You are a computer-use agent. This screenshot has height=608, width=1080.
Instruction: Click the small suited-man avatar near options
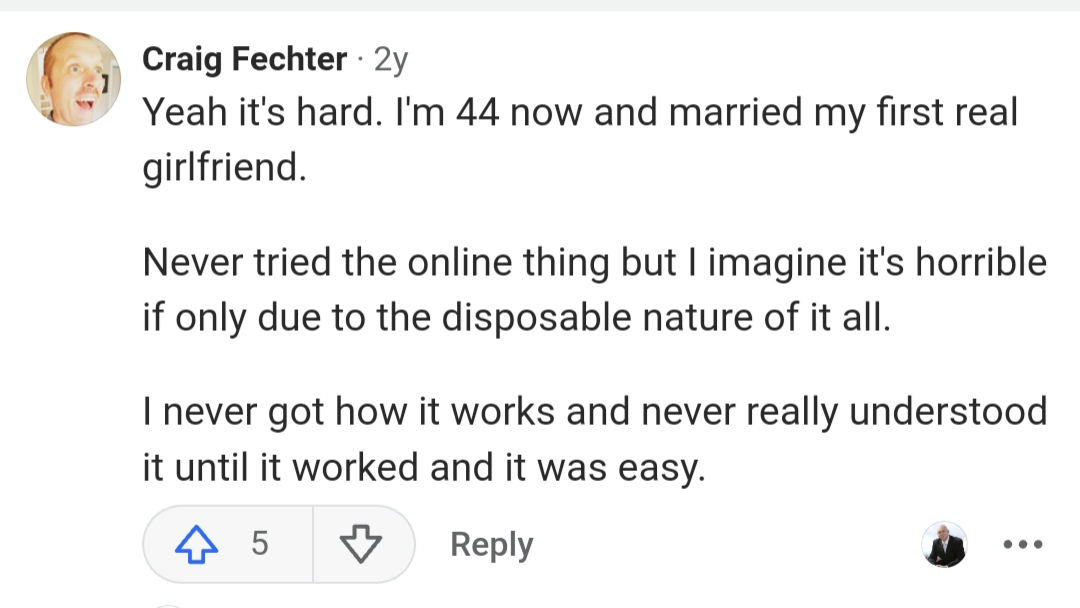pyautogui.click(x=944, y=544)
